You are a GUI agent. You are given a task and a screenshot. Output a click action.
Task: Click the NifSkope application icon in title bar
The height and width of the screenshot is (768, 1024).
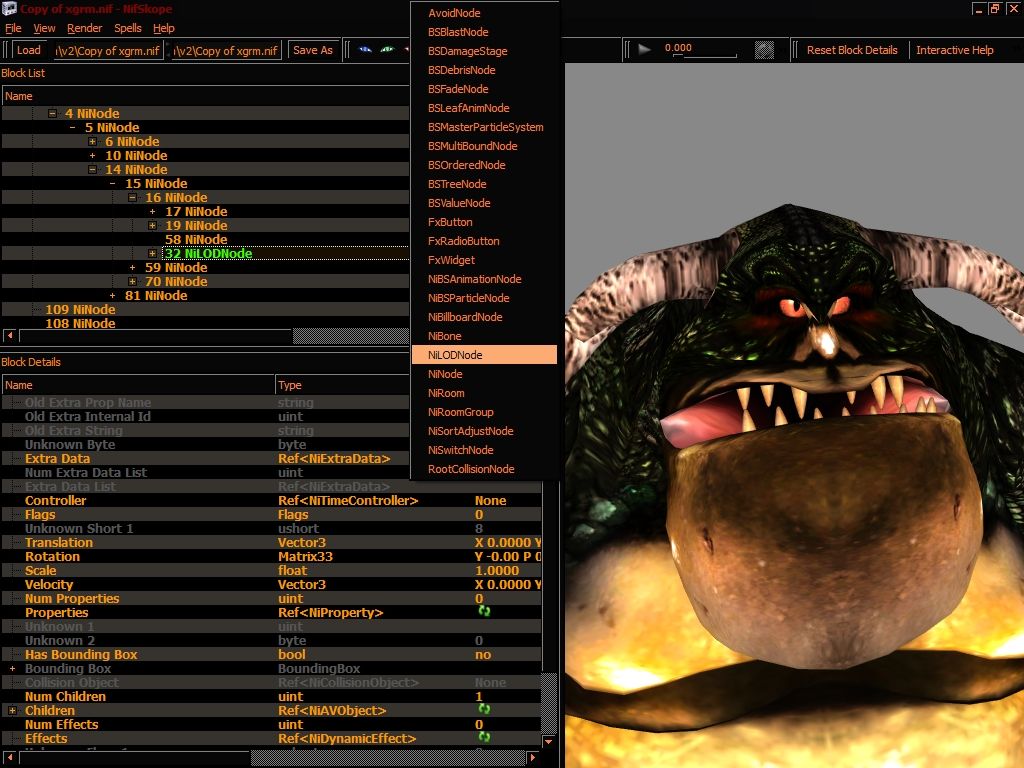(x=9, y=8)
